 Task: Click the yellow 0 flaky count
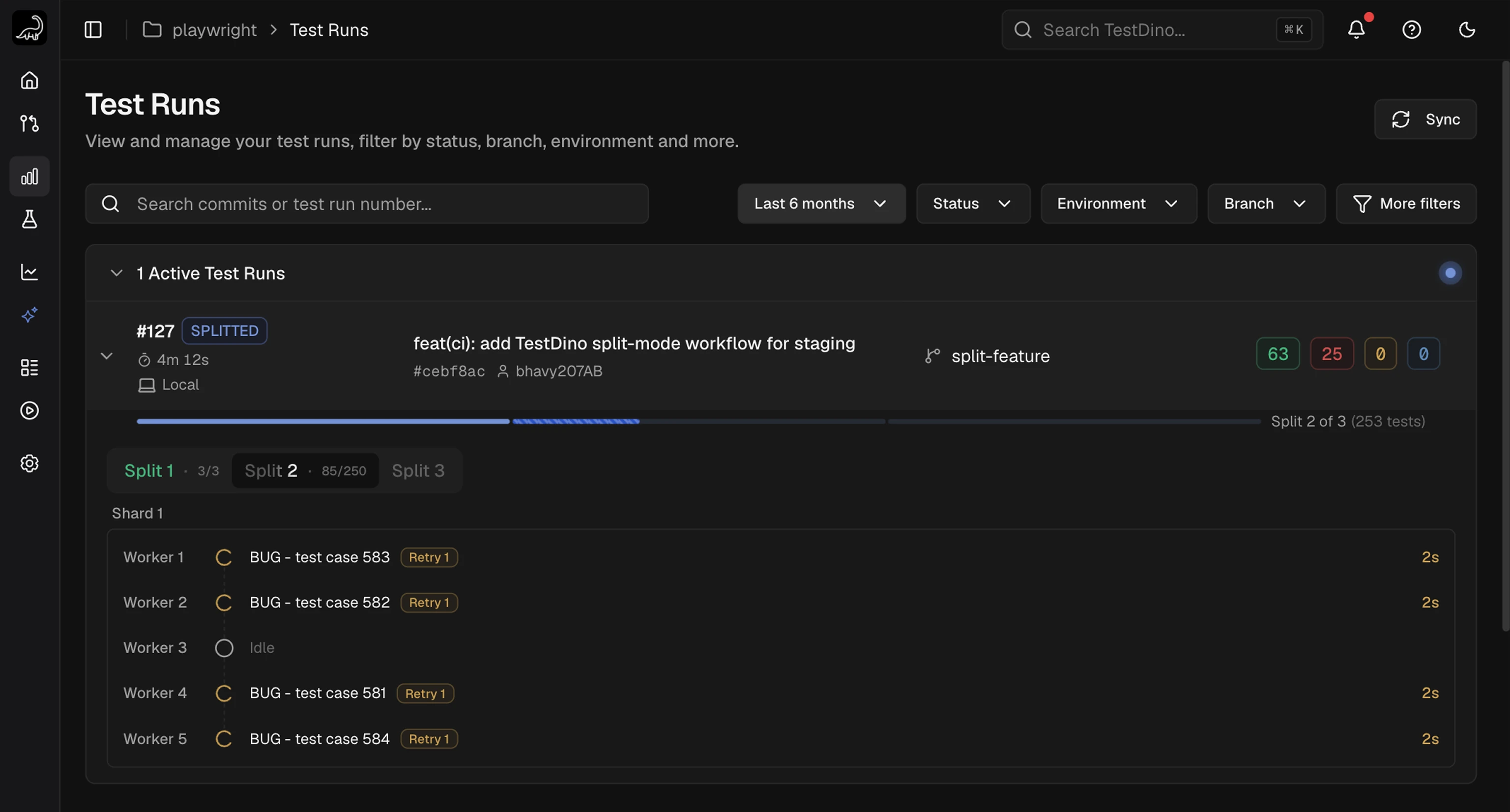click(1380, 353)
